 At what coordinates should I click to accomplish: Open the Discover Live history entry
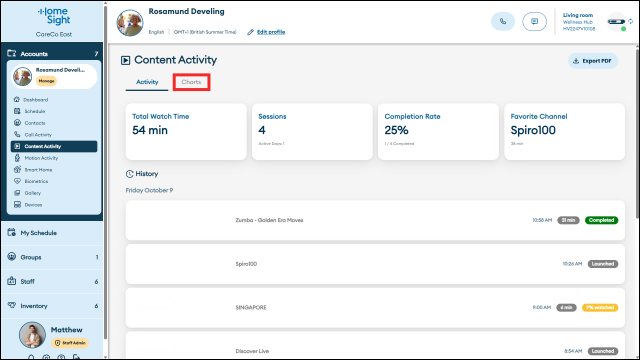[x=375, y=345]
